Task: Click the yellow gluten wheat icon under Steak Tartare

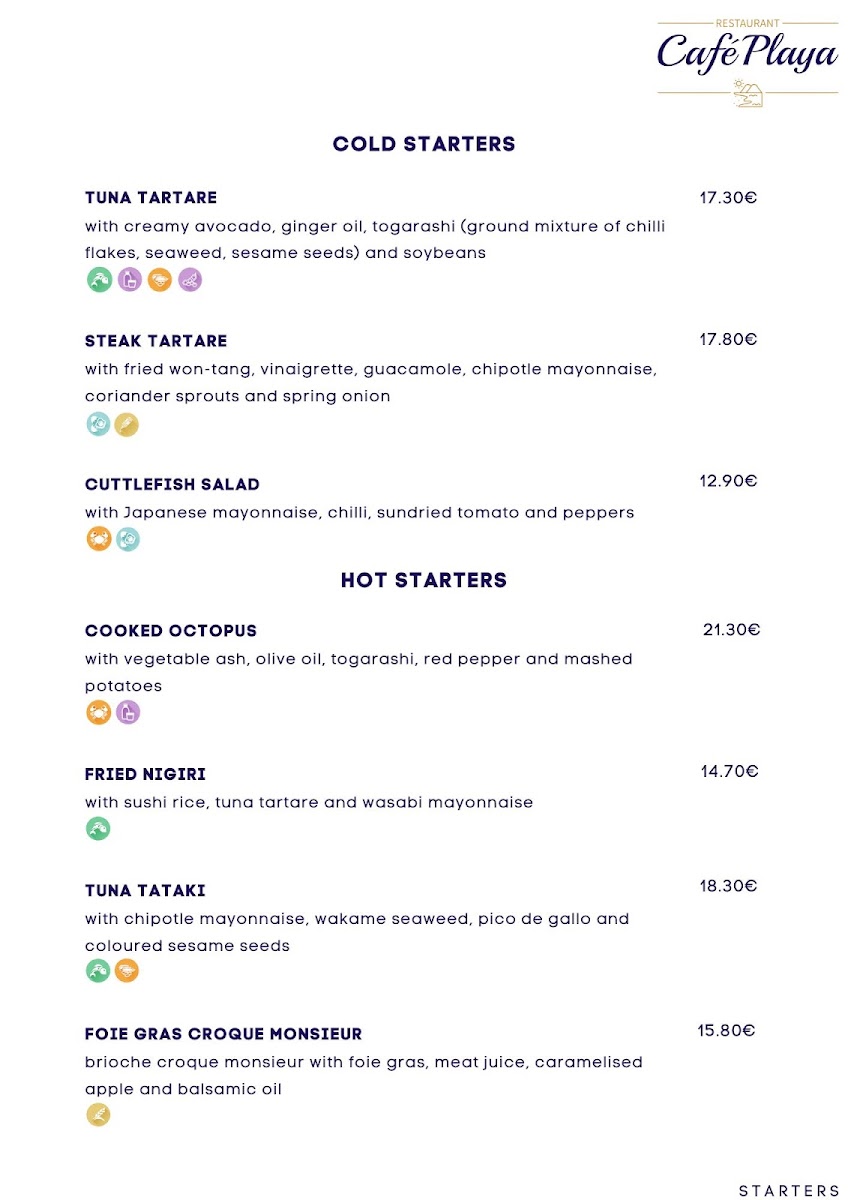Action: tap(127, 424)
